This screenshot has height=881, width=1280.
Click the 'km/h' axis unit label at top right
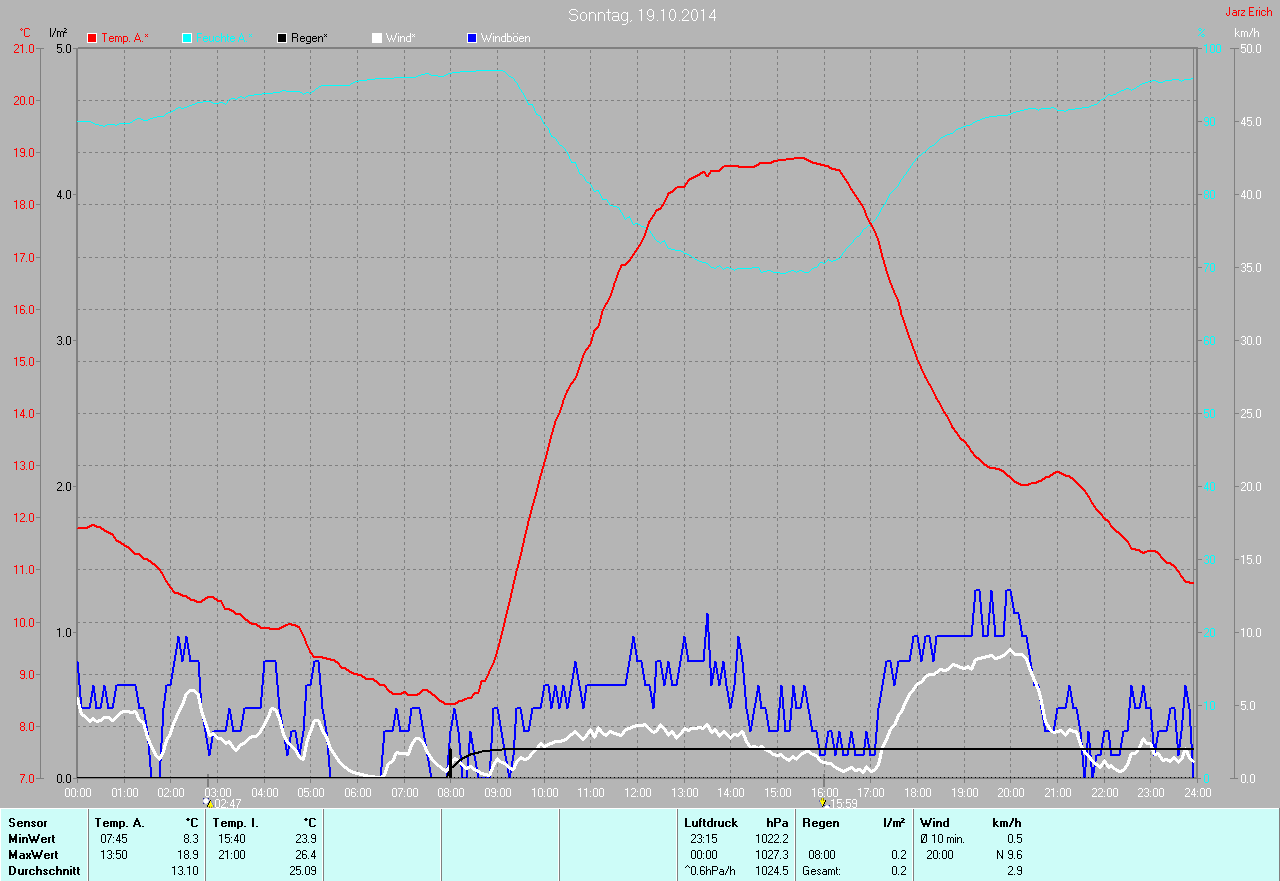tap(1246, 33)
